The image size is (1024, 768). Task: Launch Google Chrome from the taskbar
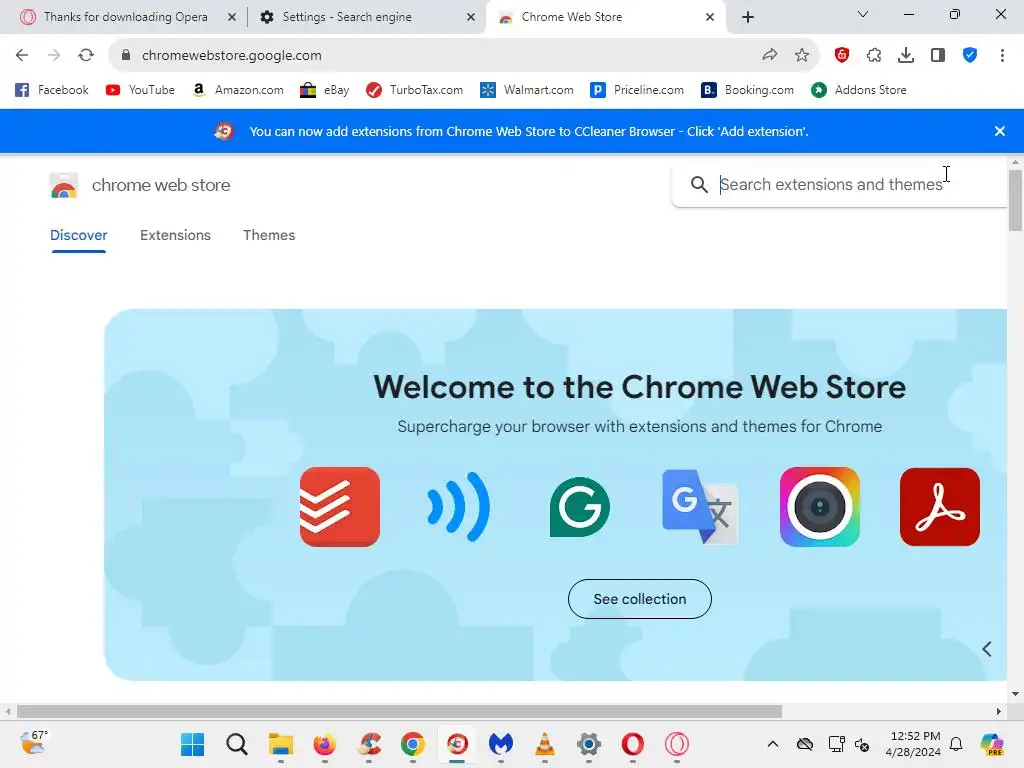pyautogui.click(x=413, y=744)
